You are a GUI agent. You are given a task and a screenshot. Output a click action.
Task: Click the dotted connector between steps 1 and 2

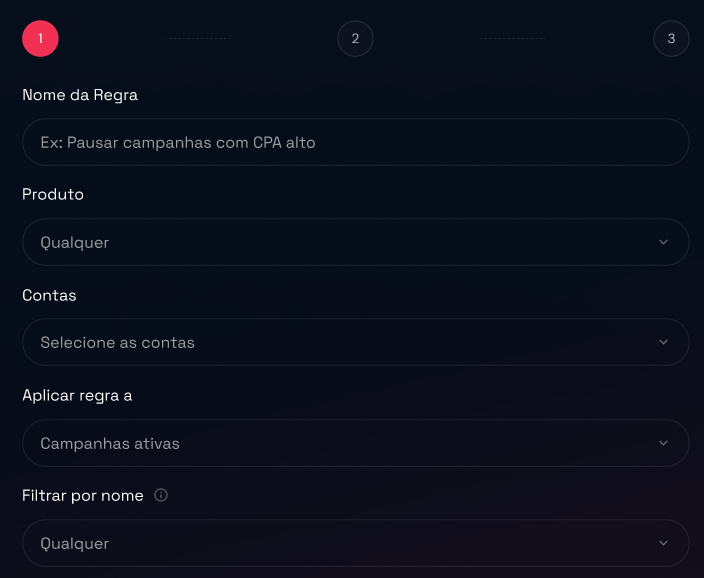(x=198, y=39)
